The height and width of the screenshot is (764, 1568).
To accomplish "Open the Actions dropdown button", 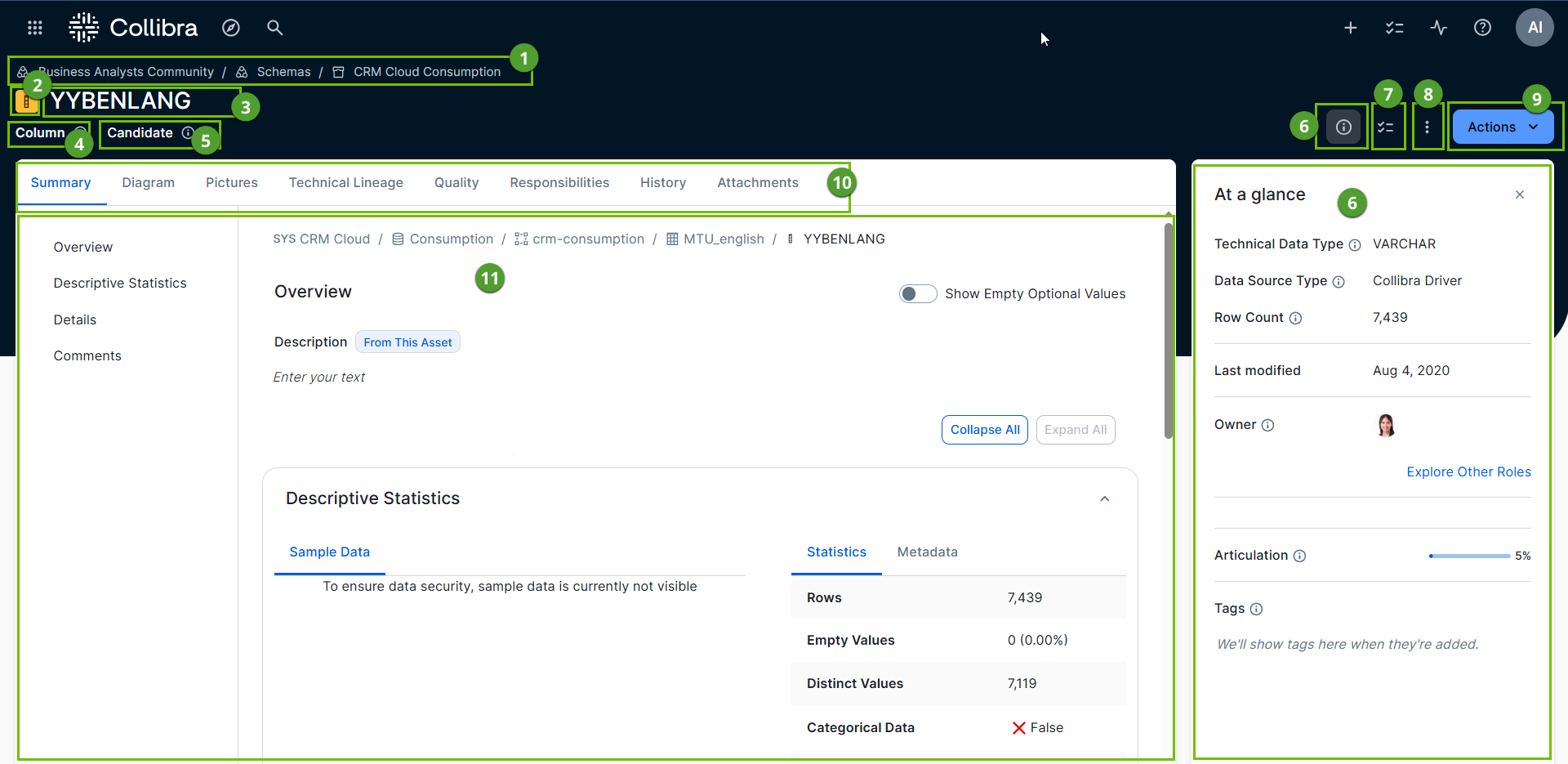I will 1502,127.
